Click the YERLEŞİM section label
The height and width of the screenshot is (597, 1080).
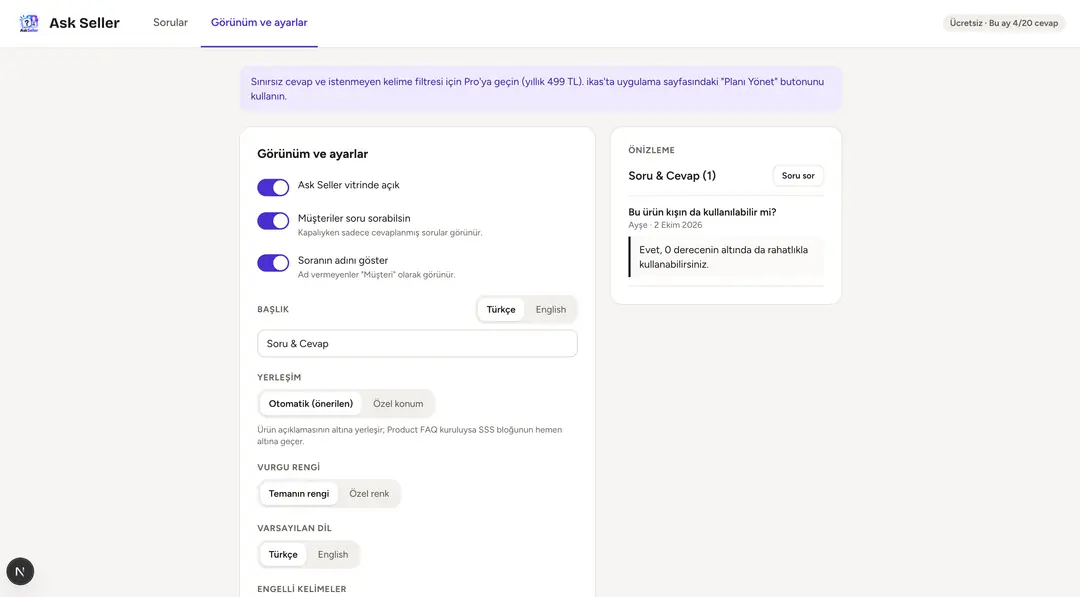tap(279, 377)
